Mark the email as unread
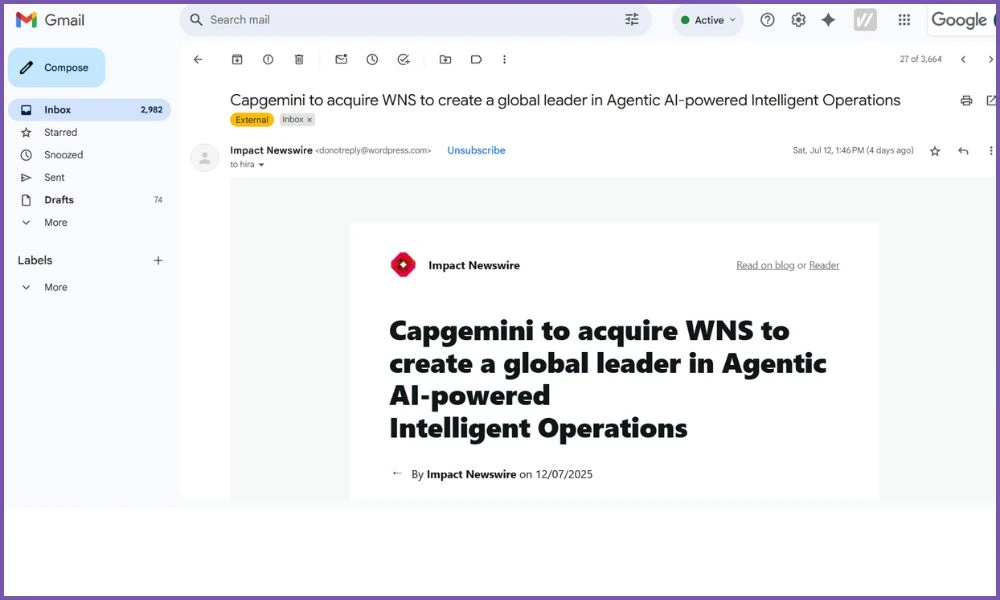 coord(341,60)
